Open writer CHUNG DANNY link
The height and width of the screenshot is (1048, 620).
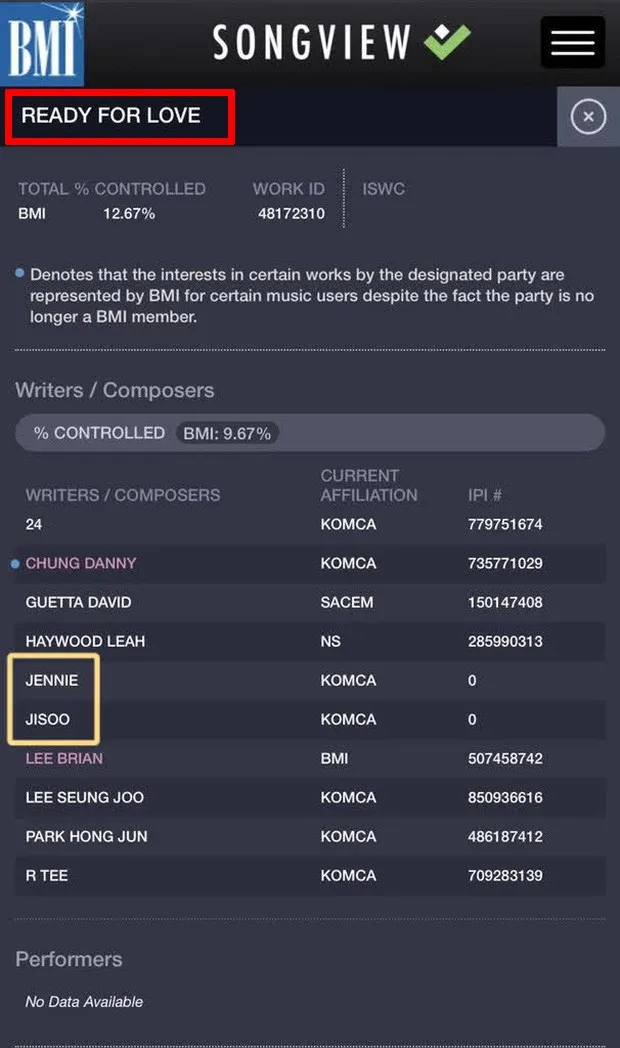(x=81, y=563)
